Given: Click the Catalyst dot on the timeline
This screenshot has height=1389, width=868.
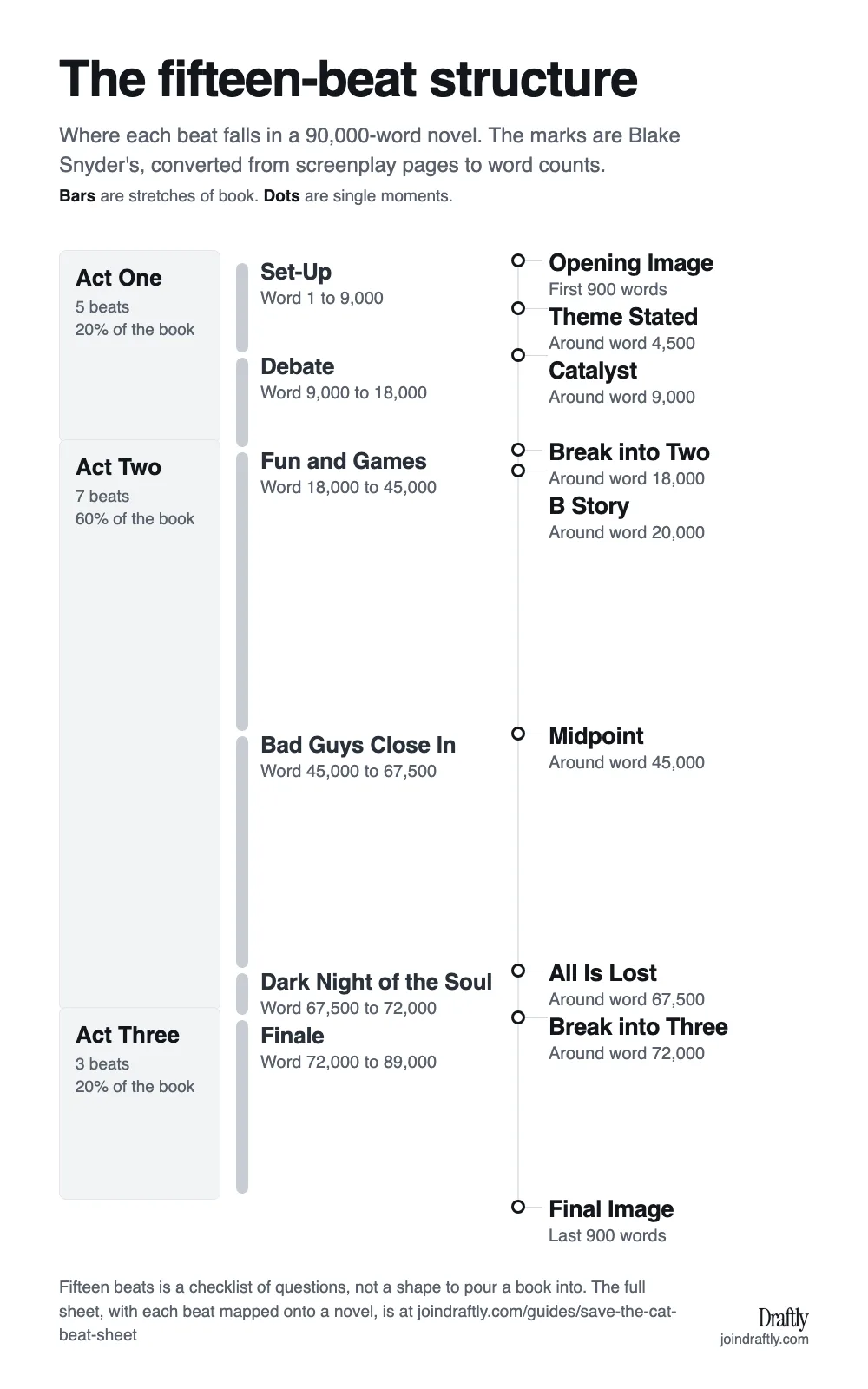Looking at the screenshot, I should pos(518,355).
